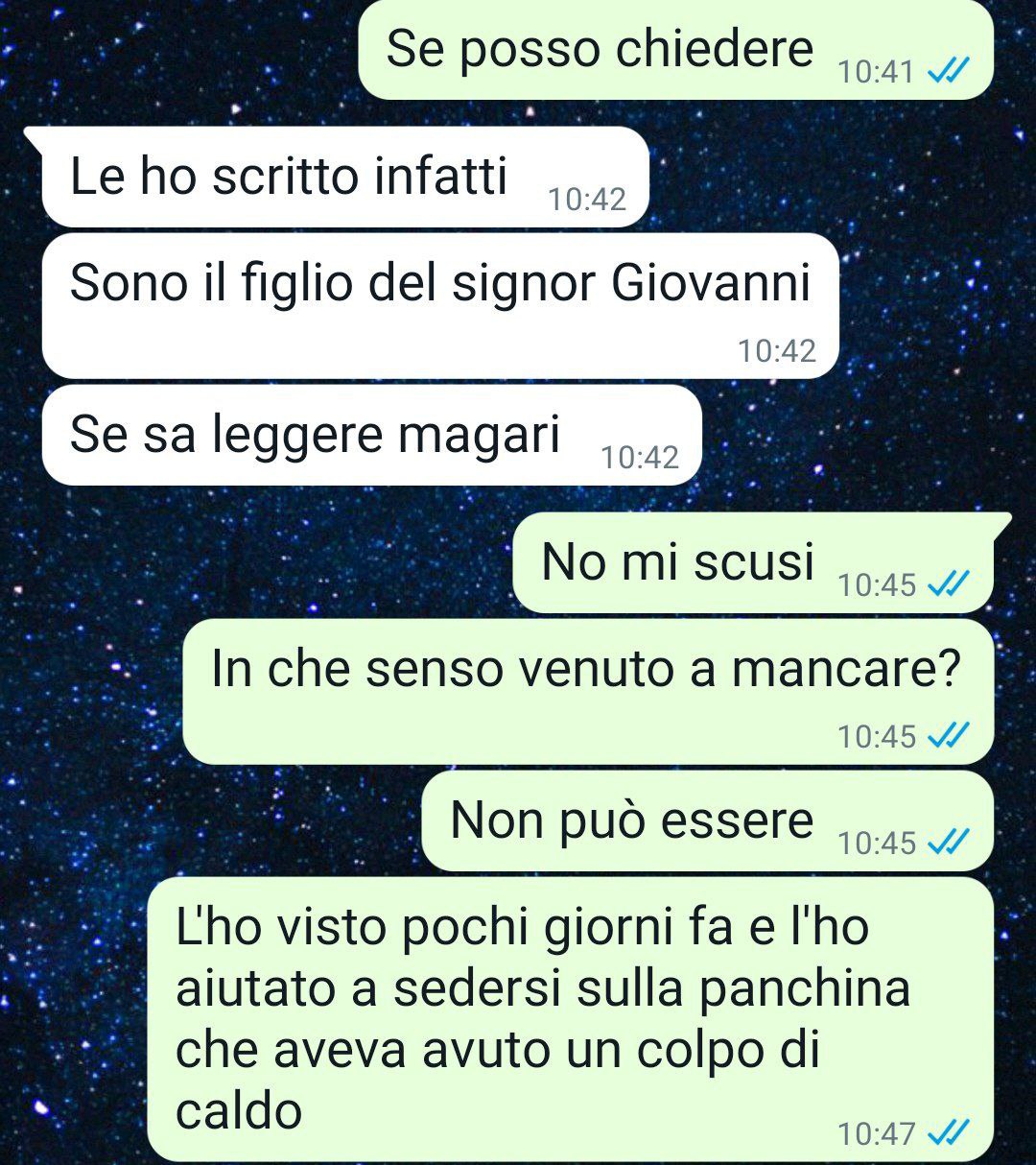Select the 'Non può essere' message

tap(707, 820)
